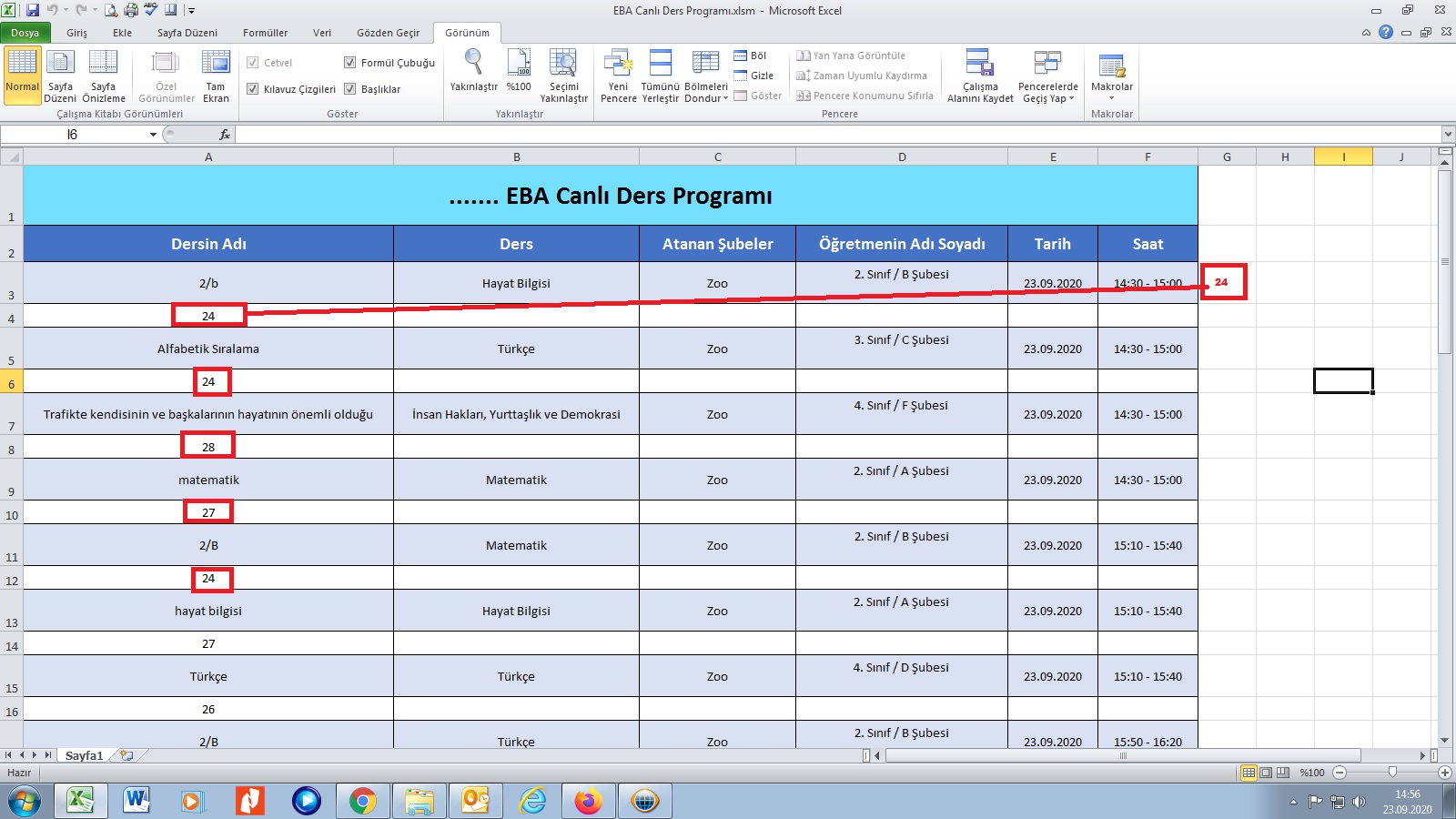Screen dimensions: 1456x819
Task: Save the workbook from Quick Access toolbar
Action: point(33,10)
